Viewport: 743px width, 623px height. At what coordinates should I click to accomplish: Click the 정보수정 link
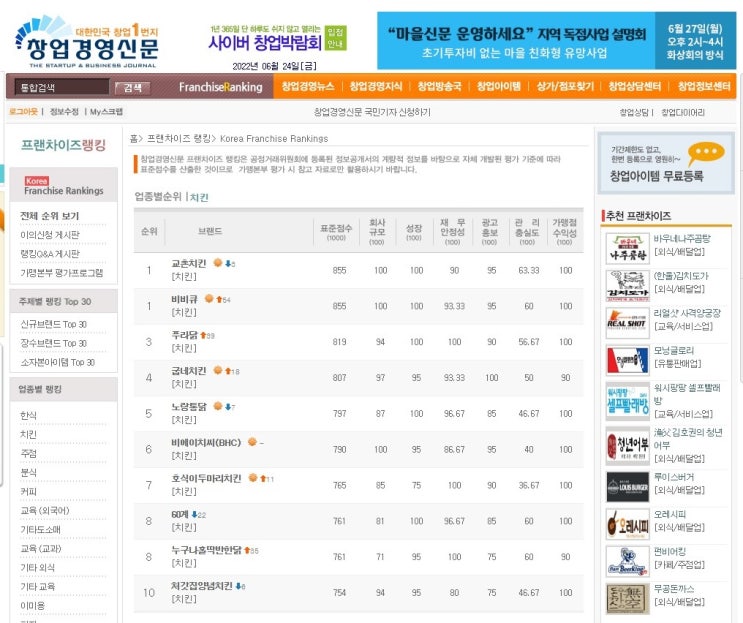[64, 112]
